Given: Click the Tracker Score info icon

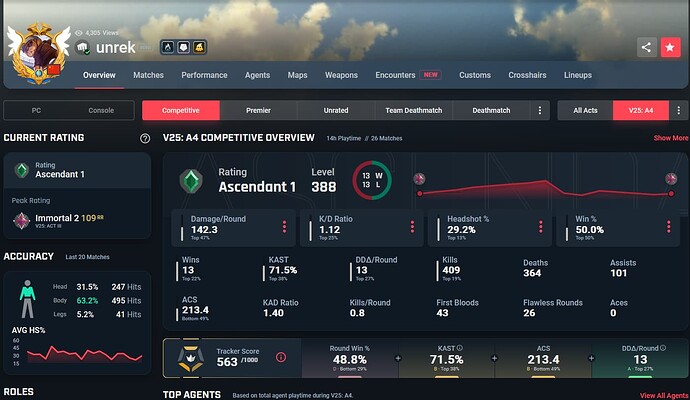Looking at the screenshot, I should pyautogui.click(x=281, y=357).
